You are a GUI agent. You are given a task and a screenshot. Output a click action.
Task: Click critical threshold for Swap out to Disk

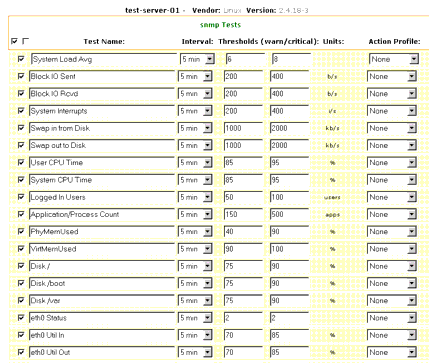pyautogui.click(x=289, y=146)
